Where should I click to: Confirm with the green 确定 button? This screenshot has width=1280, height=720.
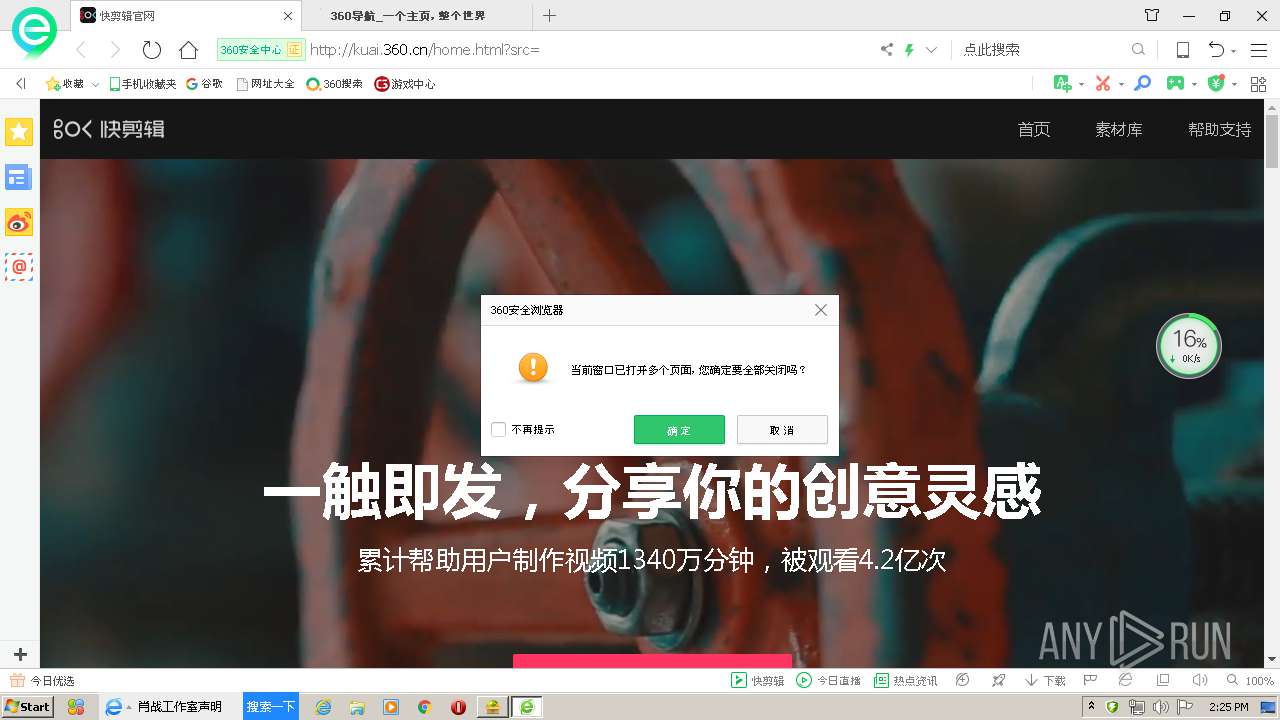pos(679,430)
